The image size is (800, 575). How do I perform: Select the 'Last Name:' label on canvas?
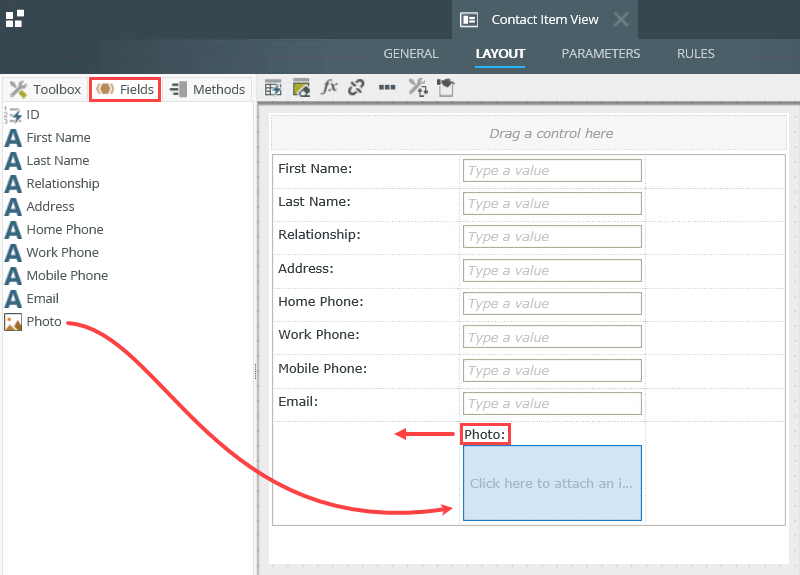(314, 202)
